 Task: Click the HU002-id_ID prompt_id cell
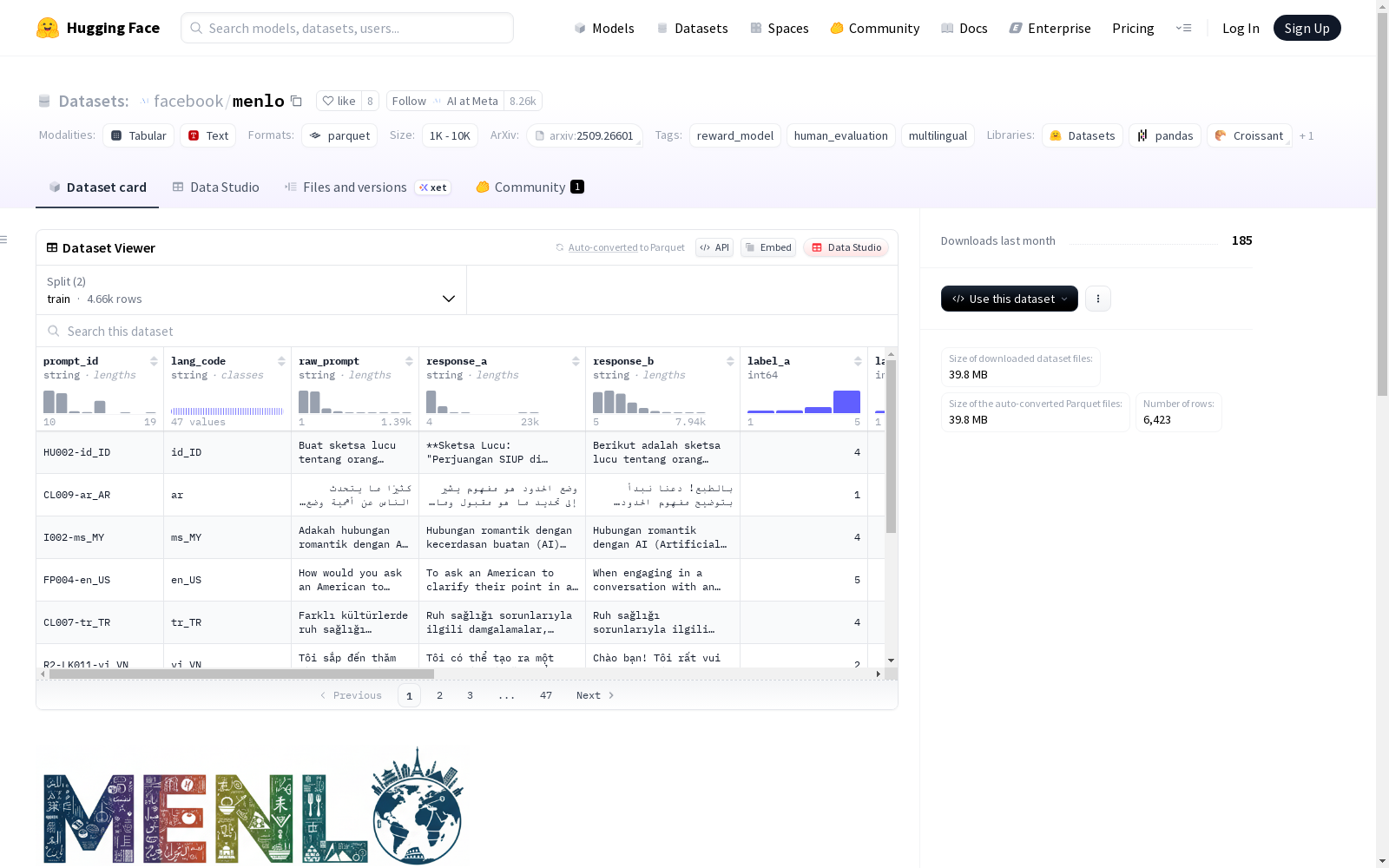click(100, 452)
